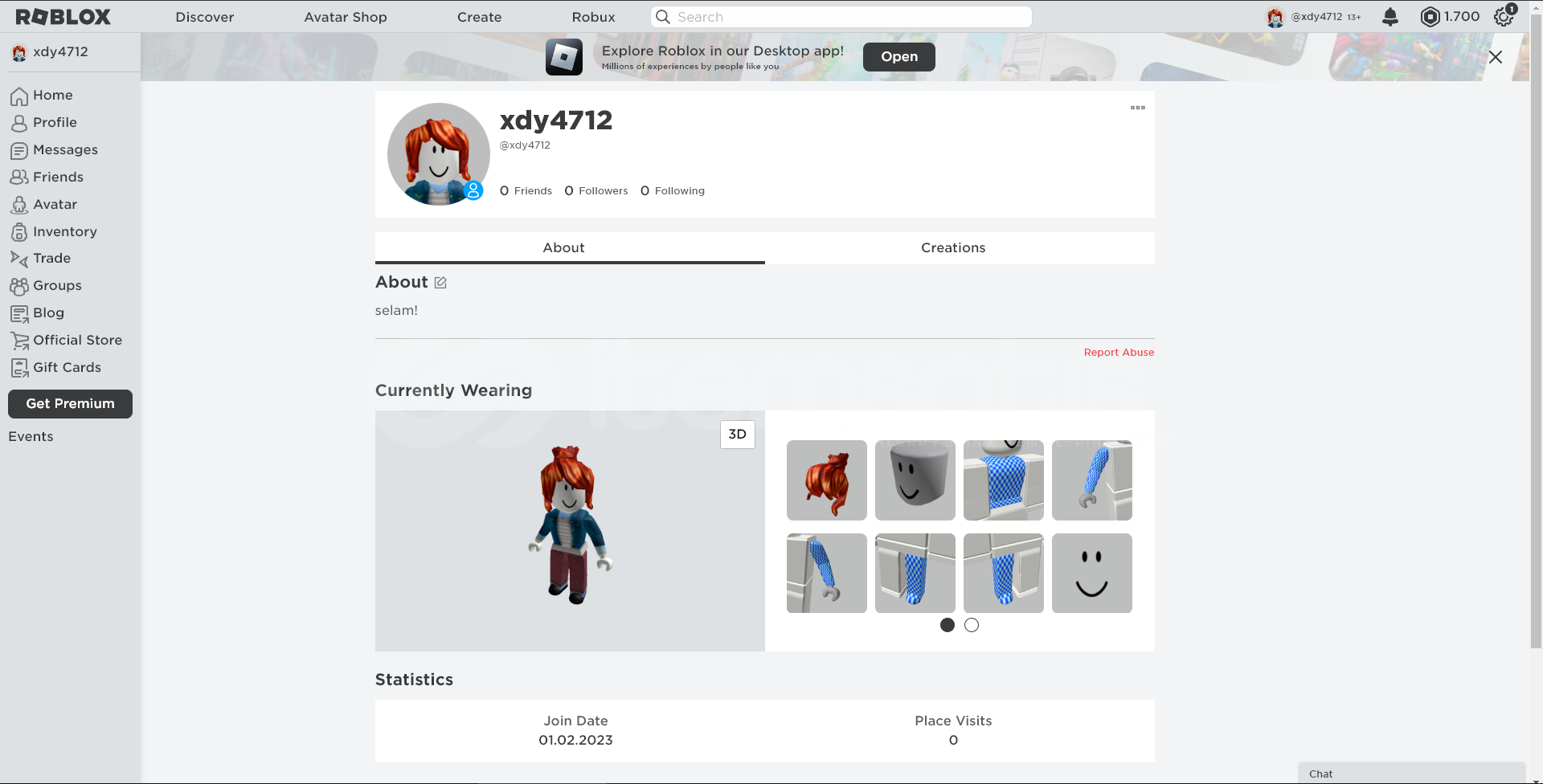
Task: Open the Robux balance icon
Action: click(x=1430, y=17)
